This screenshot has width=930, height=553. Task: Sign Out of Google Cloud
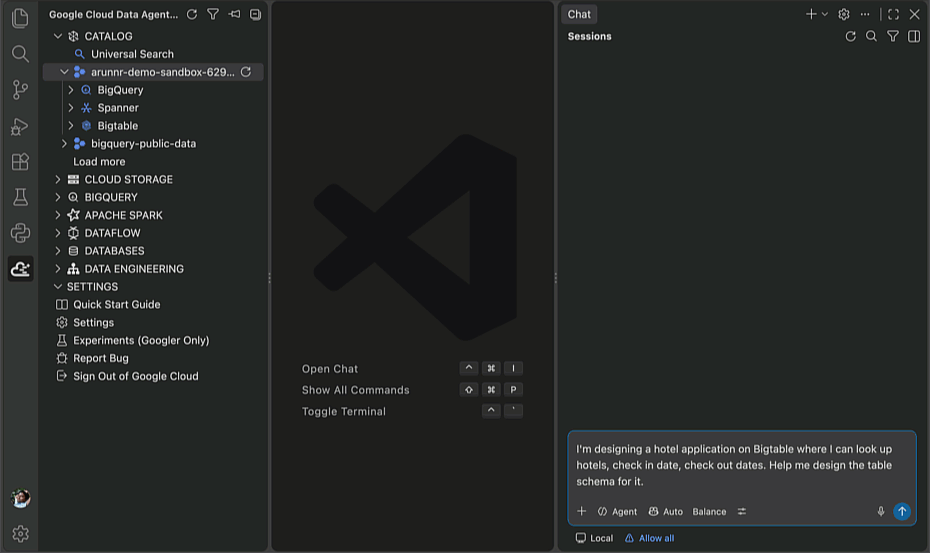135,376
